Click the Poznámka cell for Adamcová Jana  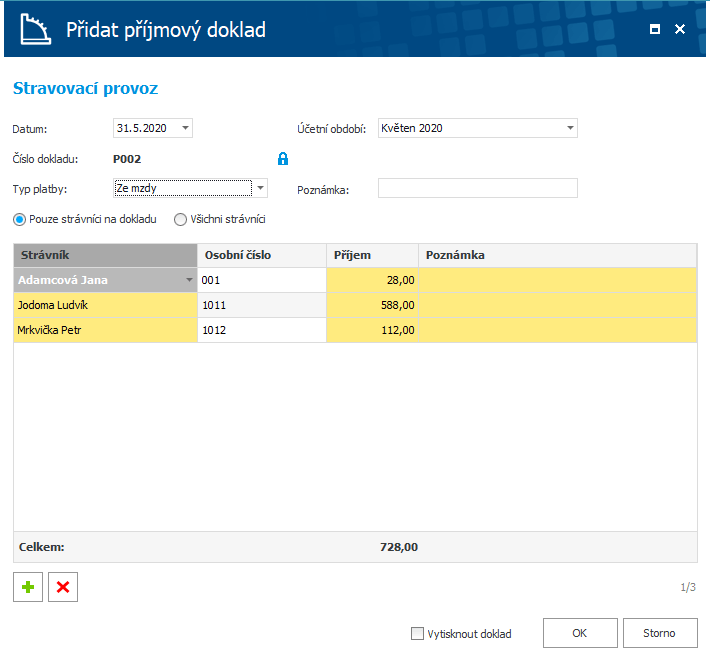tap(557, 280)
